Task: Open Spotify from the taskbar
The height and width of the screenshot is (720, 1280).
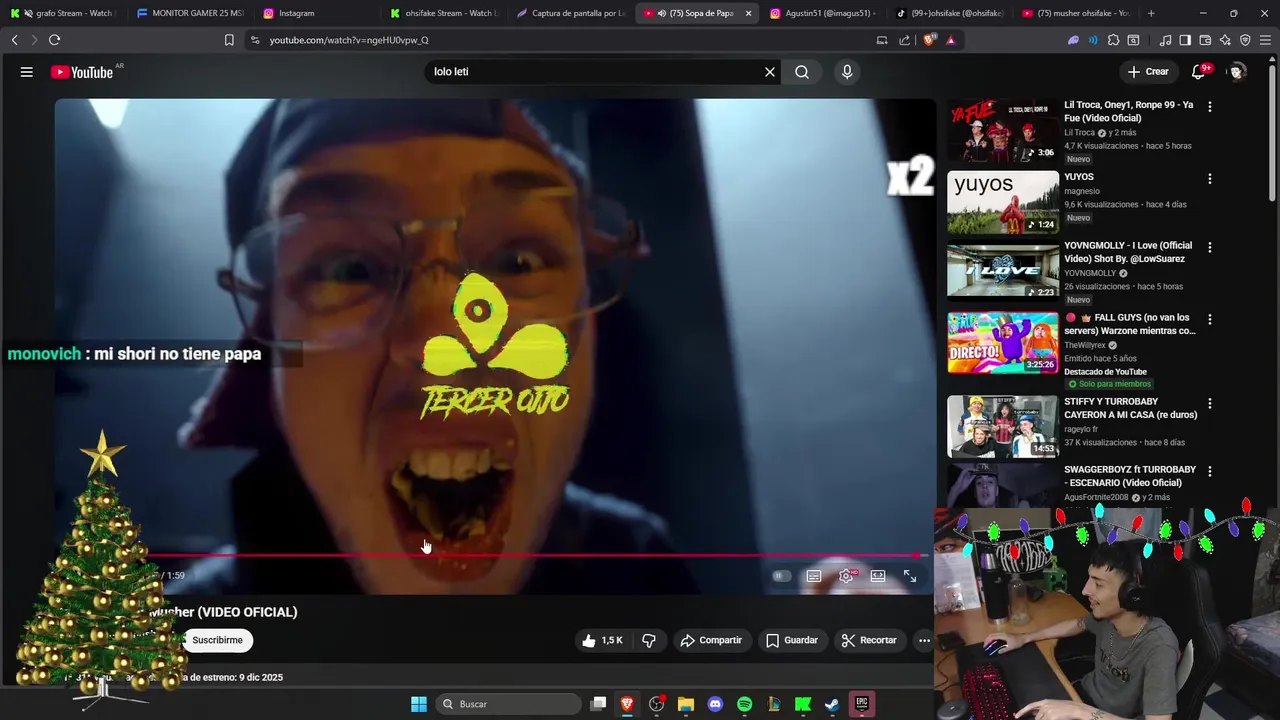Action: coord(744,704)
